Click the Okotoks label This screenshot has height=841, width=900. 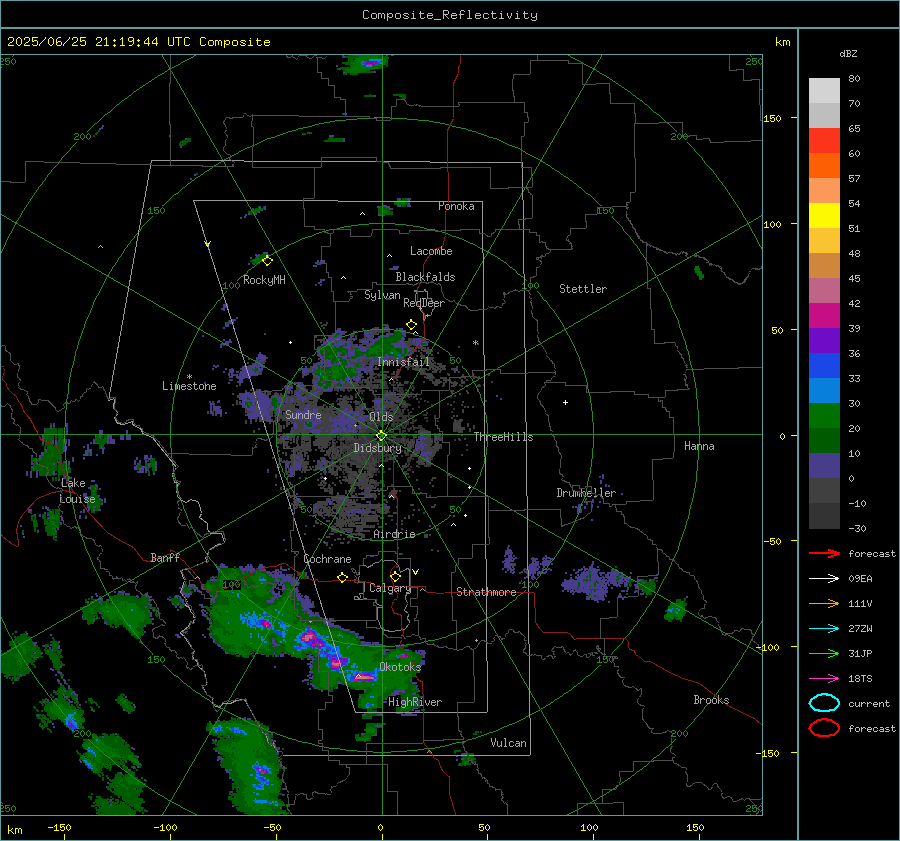pyautogui.click(x=400, y=667)
